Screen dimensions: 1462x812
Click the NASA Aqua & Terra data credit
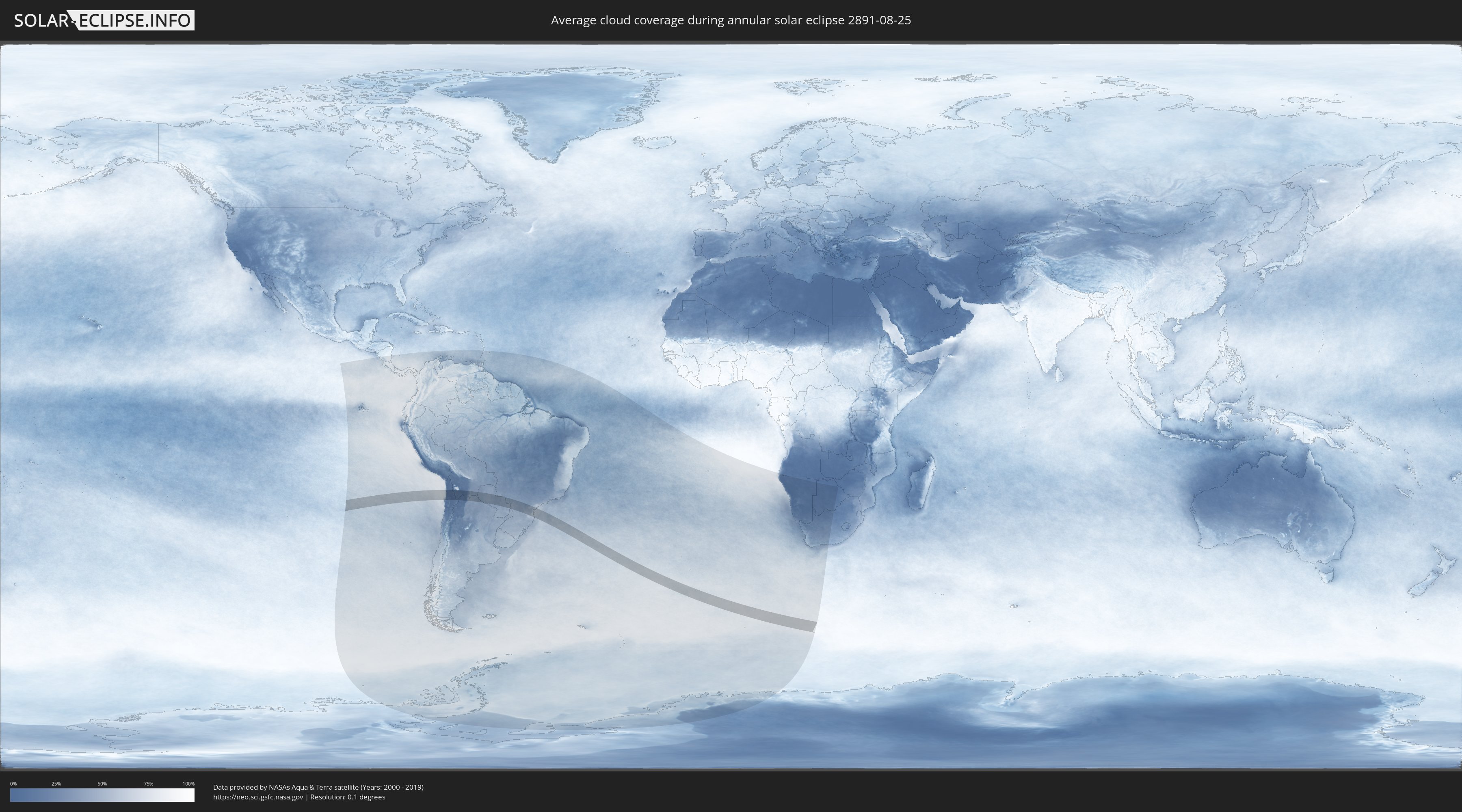pos(318,787)
